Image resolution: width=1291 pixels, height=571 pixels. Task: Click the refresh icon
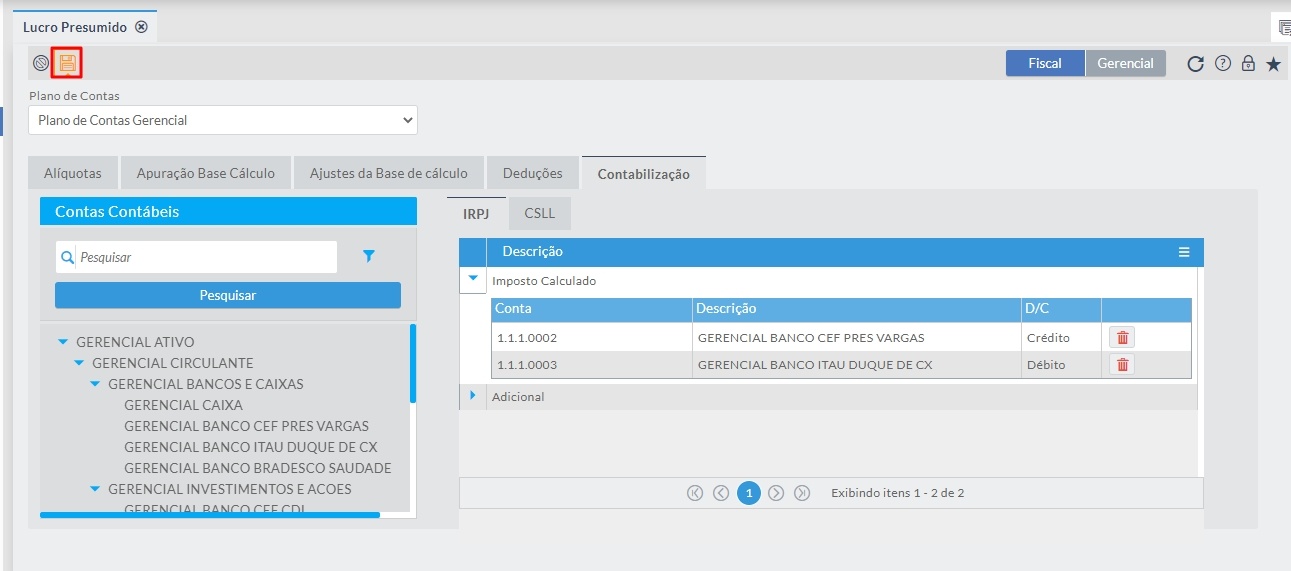coord(1195,64)
